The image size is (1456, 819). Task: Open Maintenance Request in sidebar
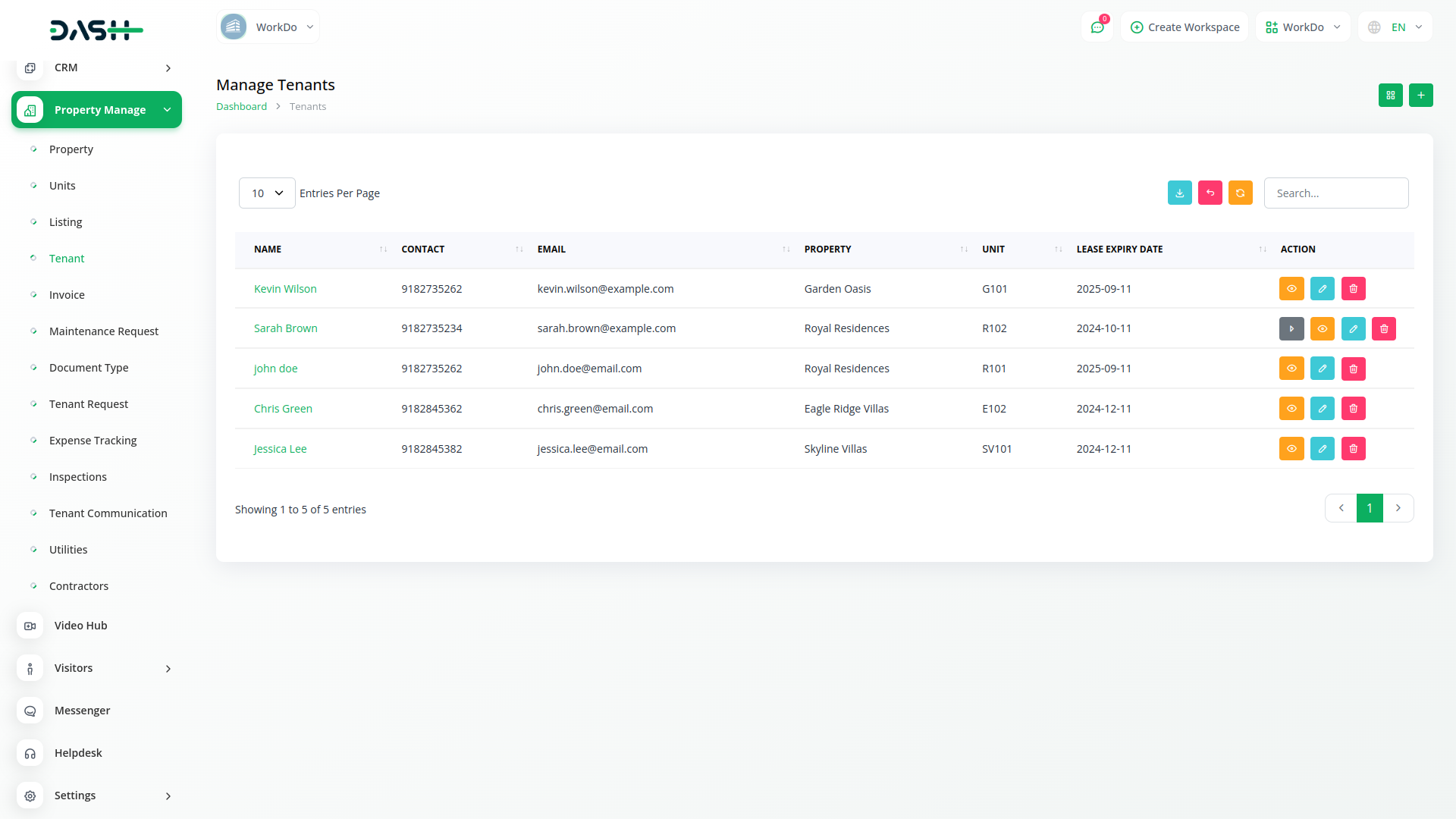[x=104, y=331]
